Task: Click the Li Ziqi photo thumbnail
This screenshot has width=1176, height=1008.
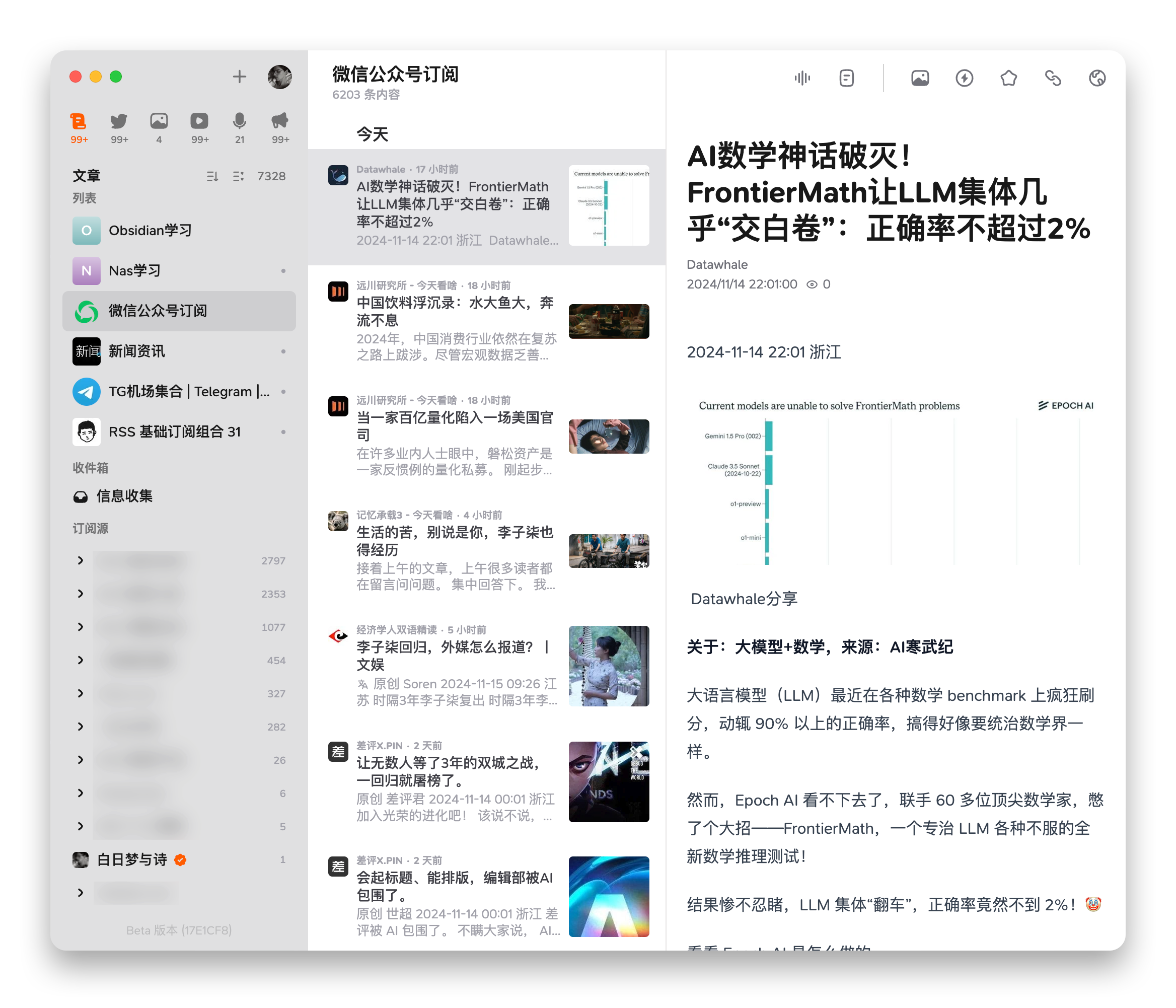Action: click(609, 666)
